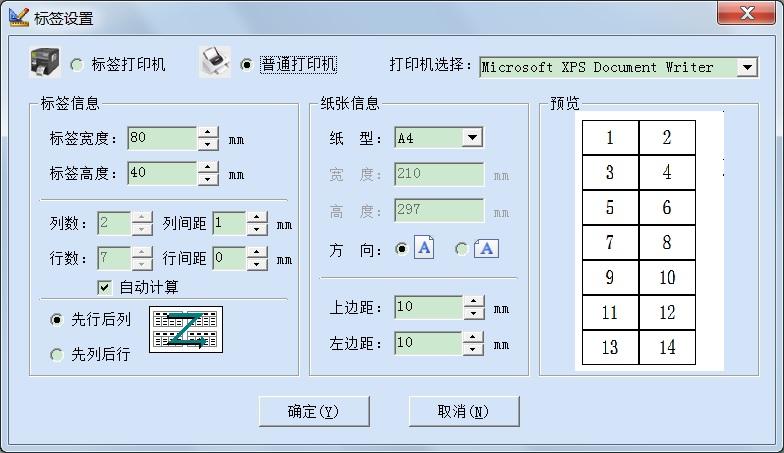784x453 pixels.
Task: Click the 上边距 input field
Action: pyautogui.click(x=428, y=307)
